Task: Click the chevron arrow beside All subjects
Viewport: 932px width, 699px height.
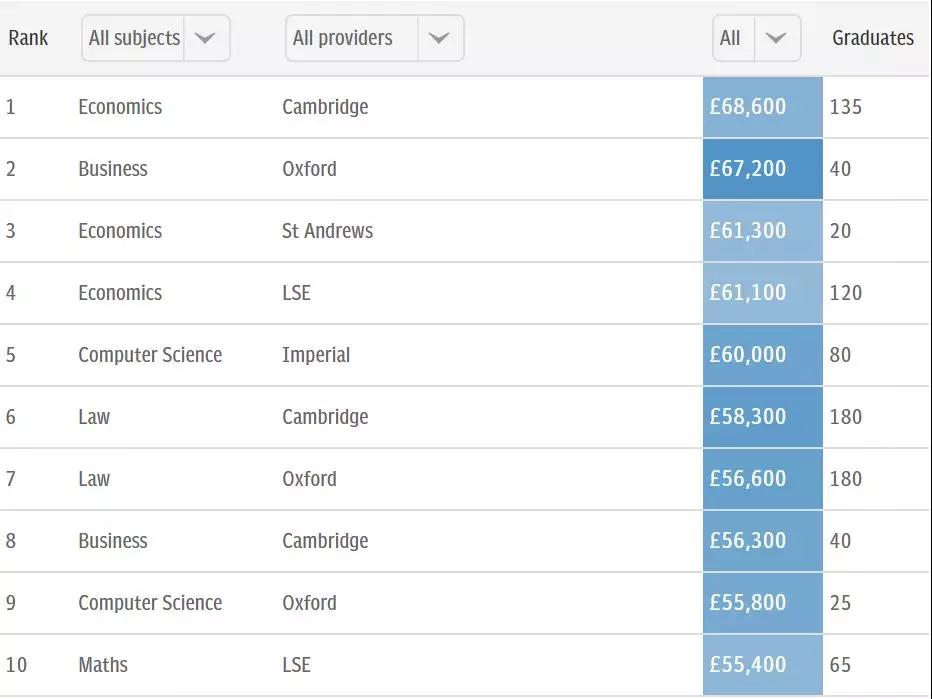Action: (x=205, y=38)
